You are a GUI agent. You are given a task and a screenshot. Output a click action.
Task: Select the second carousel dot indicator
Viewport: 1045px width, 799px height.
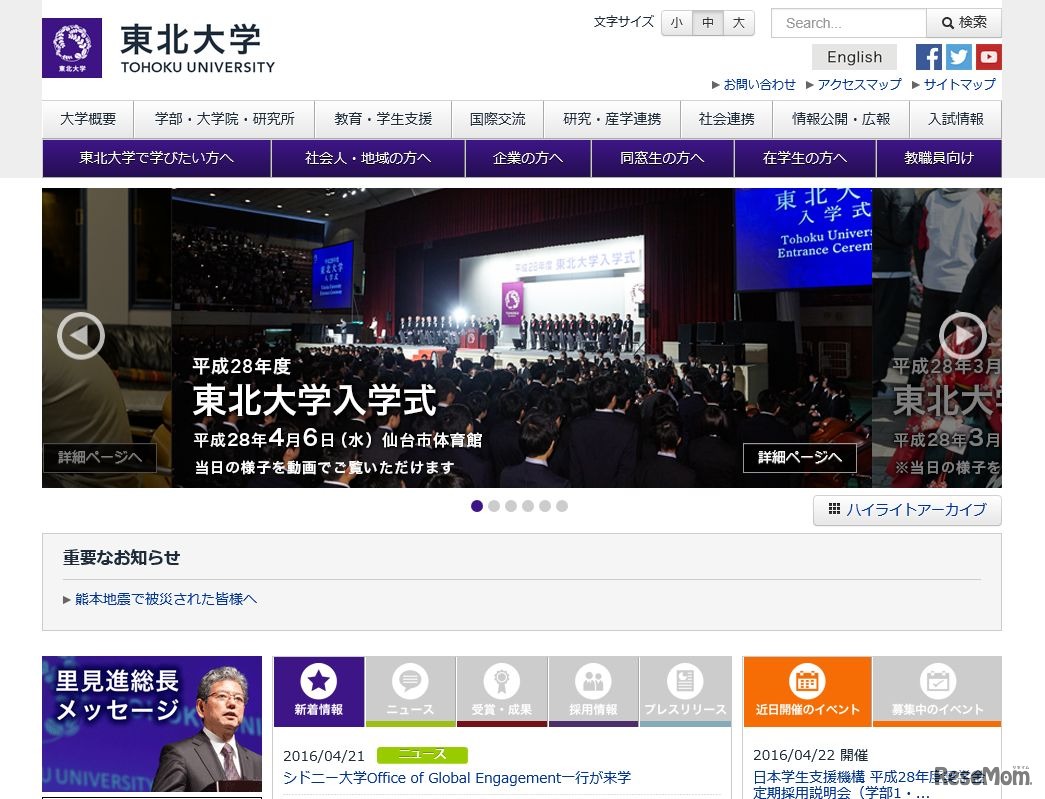494,506
